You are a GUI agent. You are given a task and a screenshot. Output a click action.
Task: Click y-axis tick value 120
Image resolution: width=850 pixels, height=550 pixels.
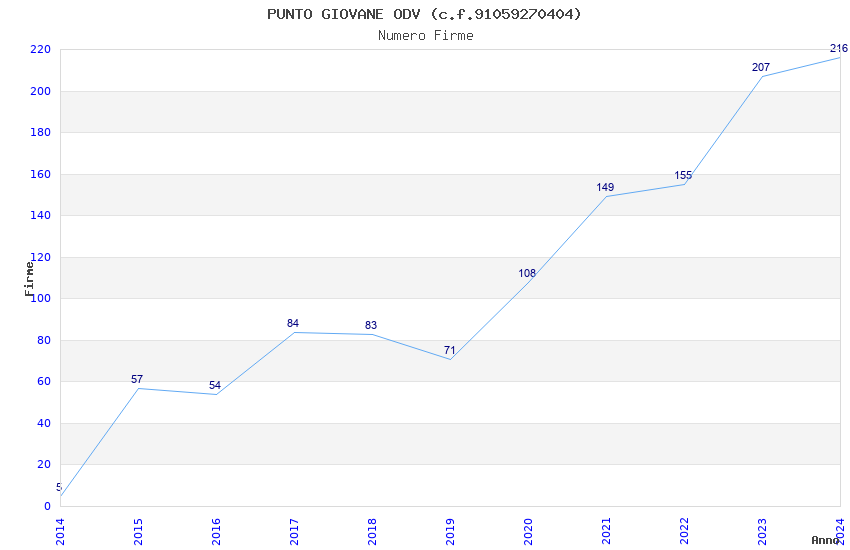pos(41,257)
